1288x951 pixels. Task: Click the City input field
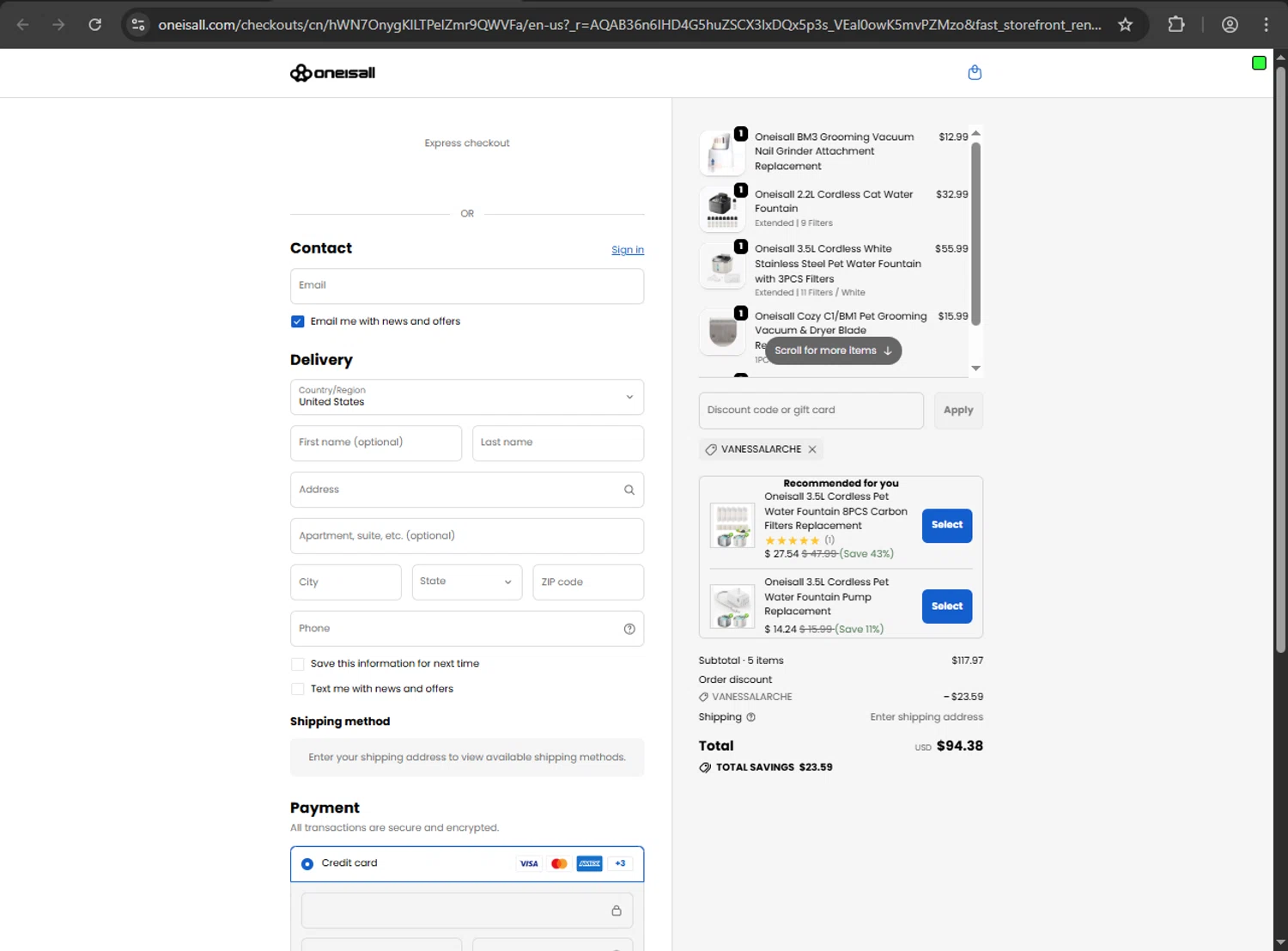click(346, 582)
